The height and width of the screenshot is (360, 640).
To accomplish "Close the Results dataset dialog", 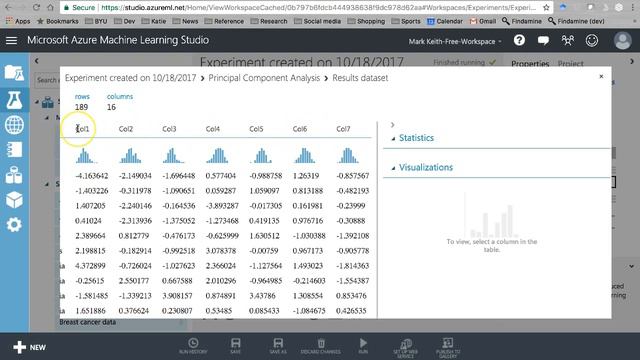I will pos(601,76).
